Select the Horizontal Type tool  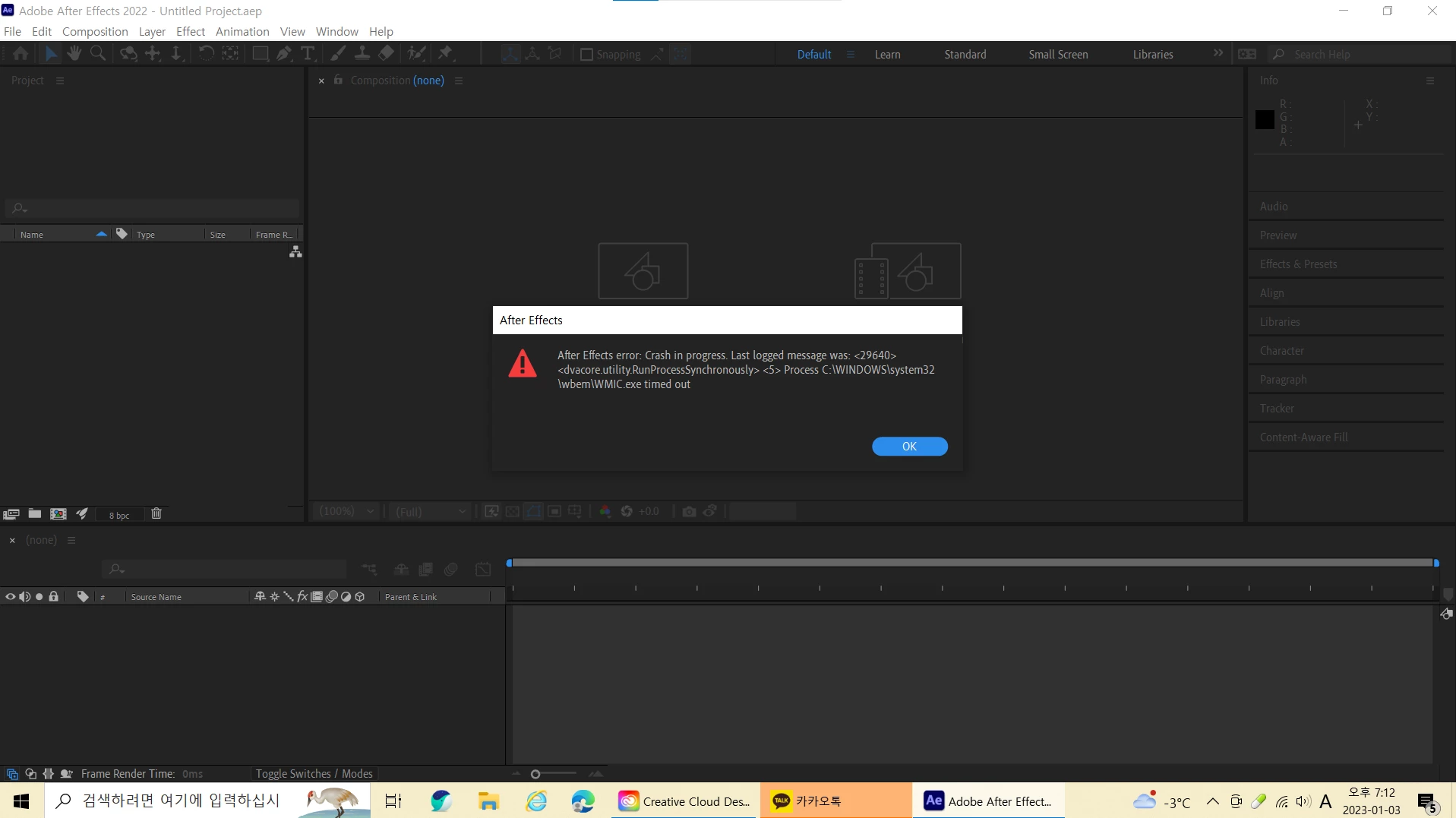pyautogui.click(x=308, y=54)
